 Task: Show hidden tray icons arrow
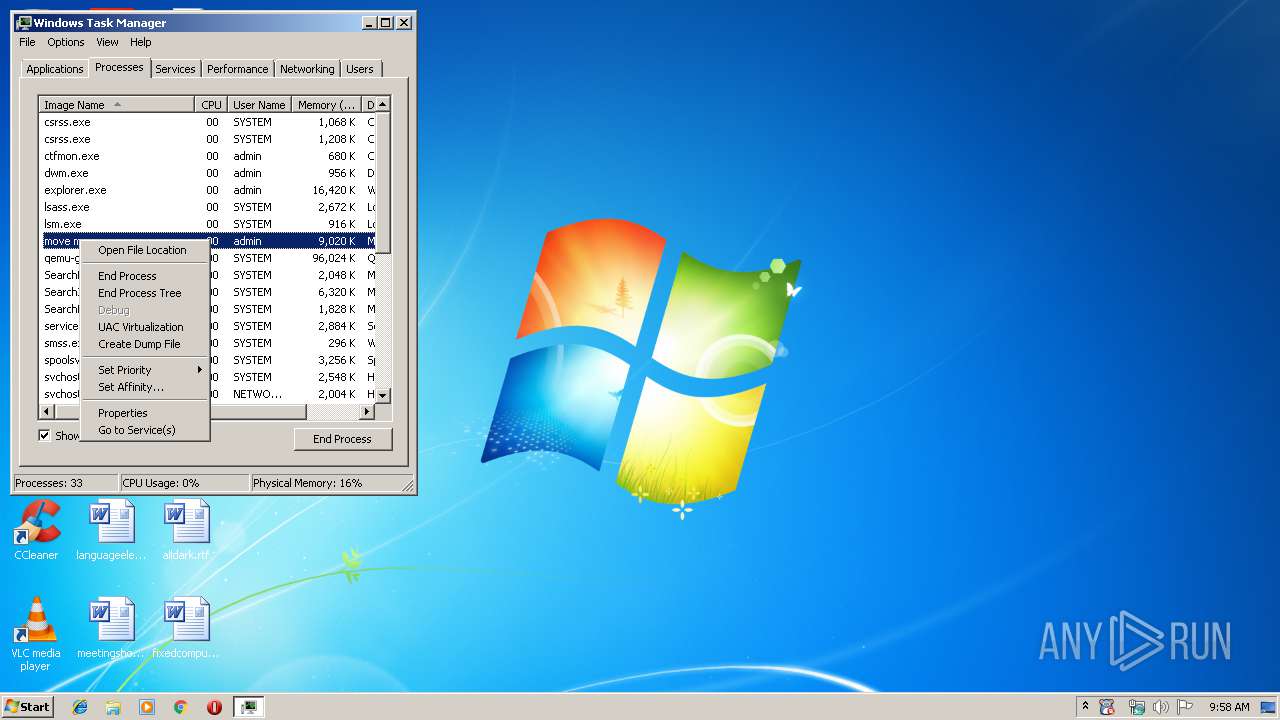1086,707
